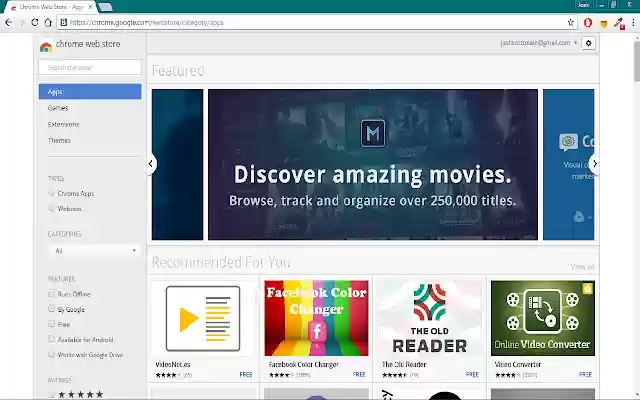Select Extensions in the sidebar

[x=63, y=124]
